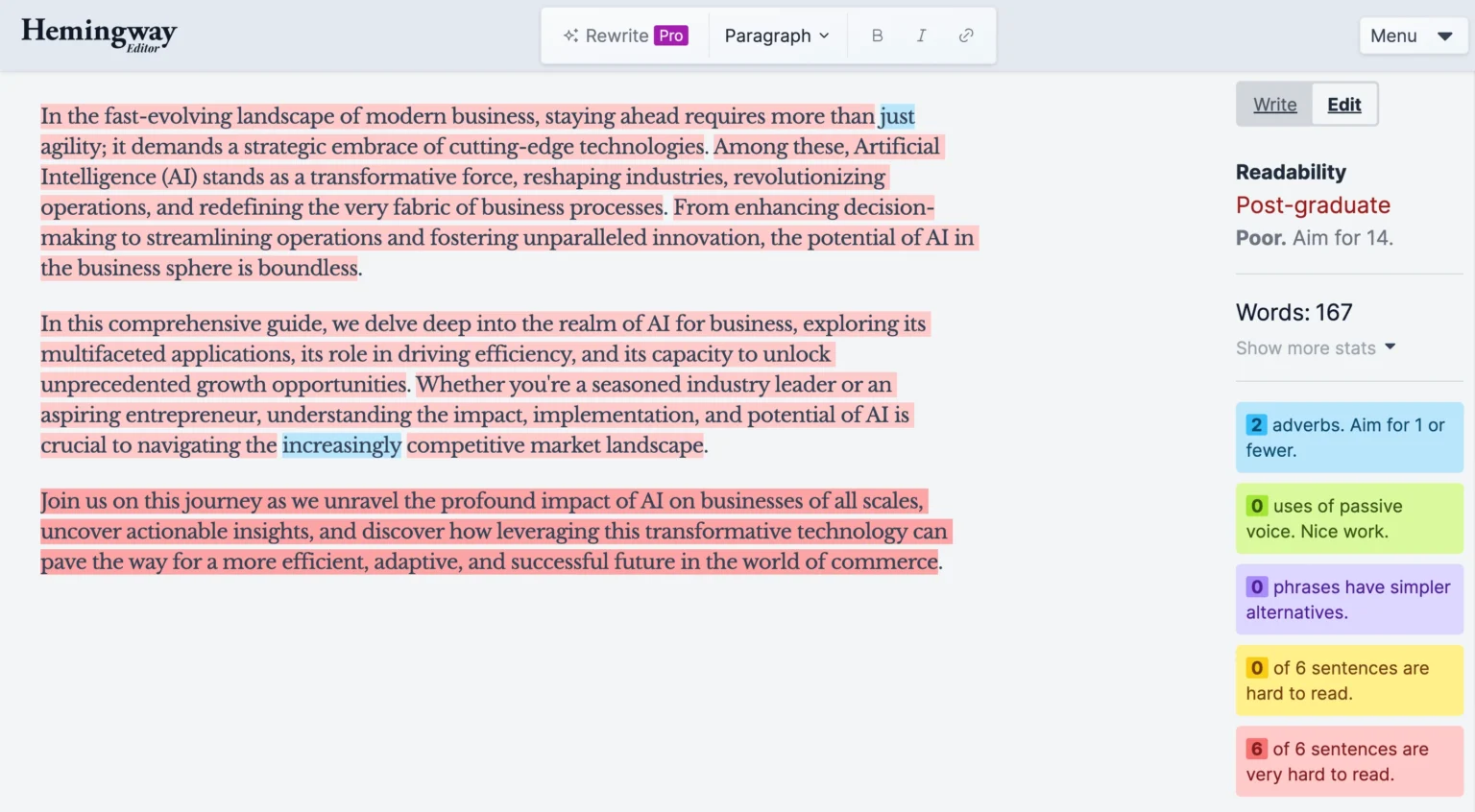The height and width of the screenshot is (812, 1475).
Task: Switch to Edit mode
Action: coord(1344,105)
